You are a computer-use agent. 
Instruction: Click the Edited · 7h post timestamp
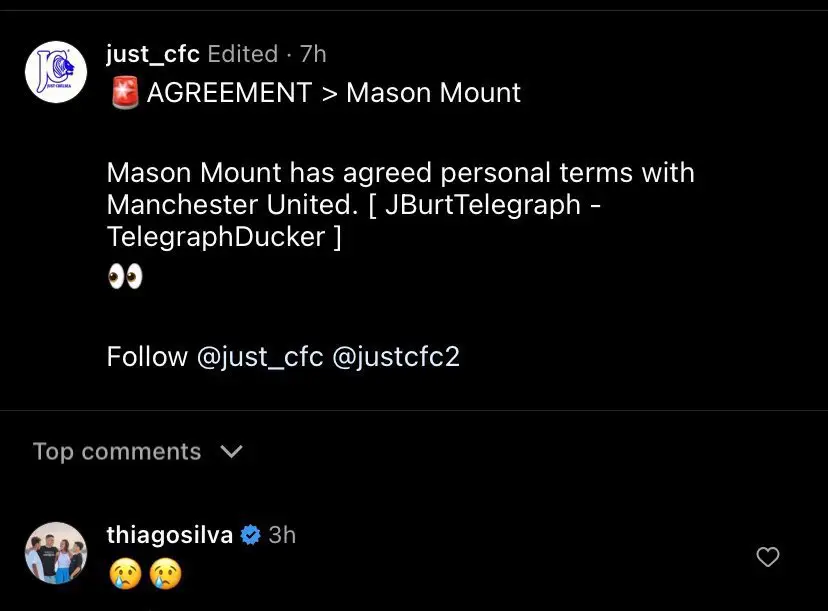267,53
